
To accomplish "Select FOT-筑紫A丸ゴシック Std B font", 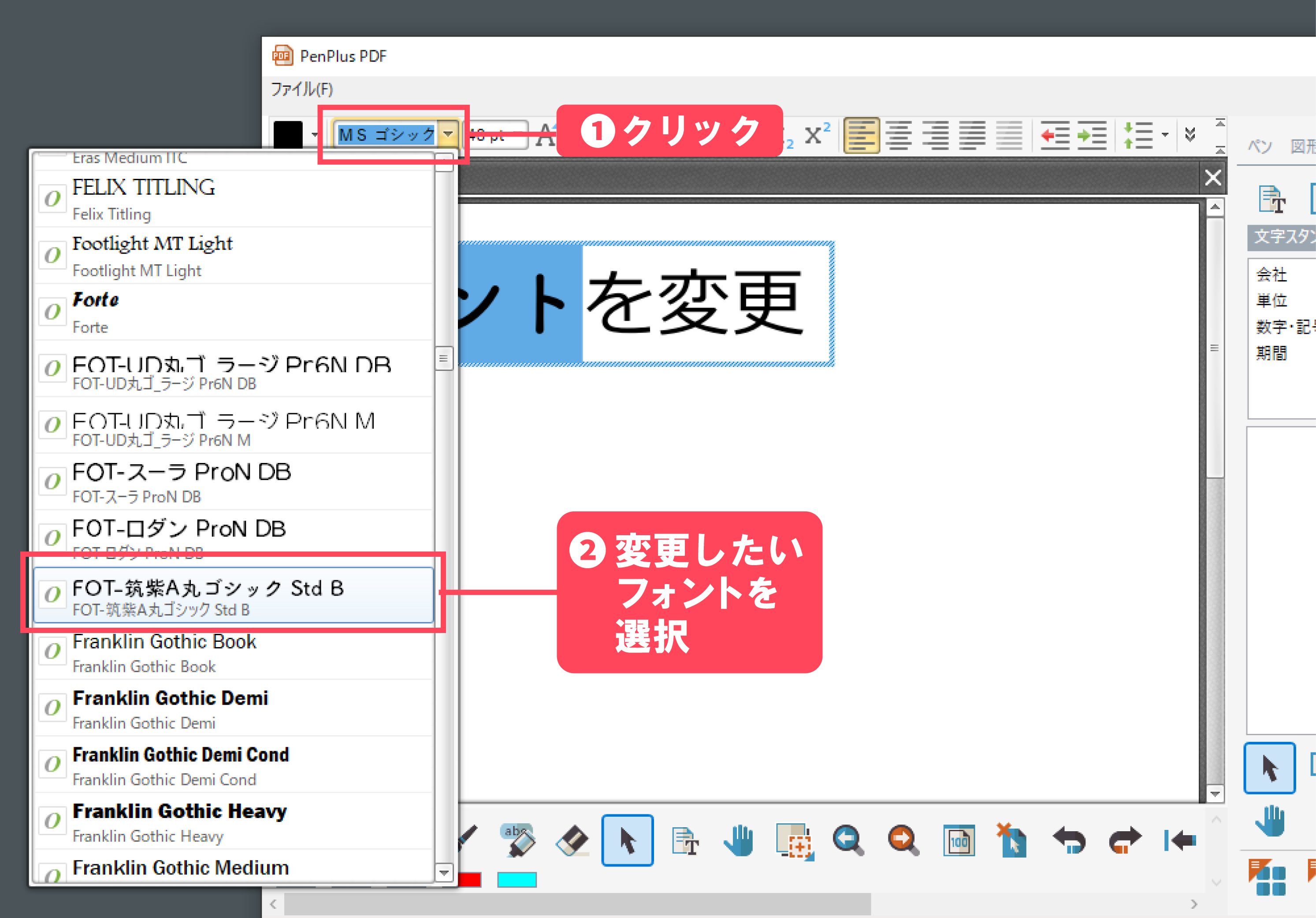I will [x=234, y=595].
